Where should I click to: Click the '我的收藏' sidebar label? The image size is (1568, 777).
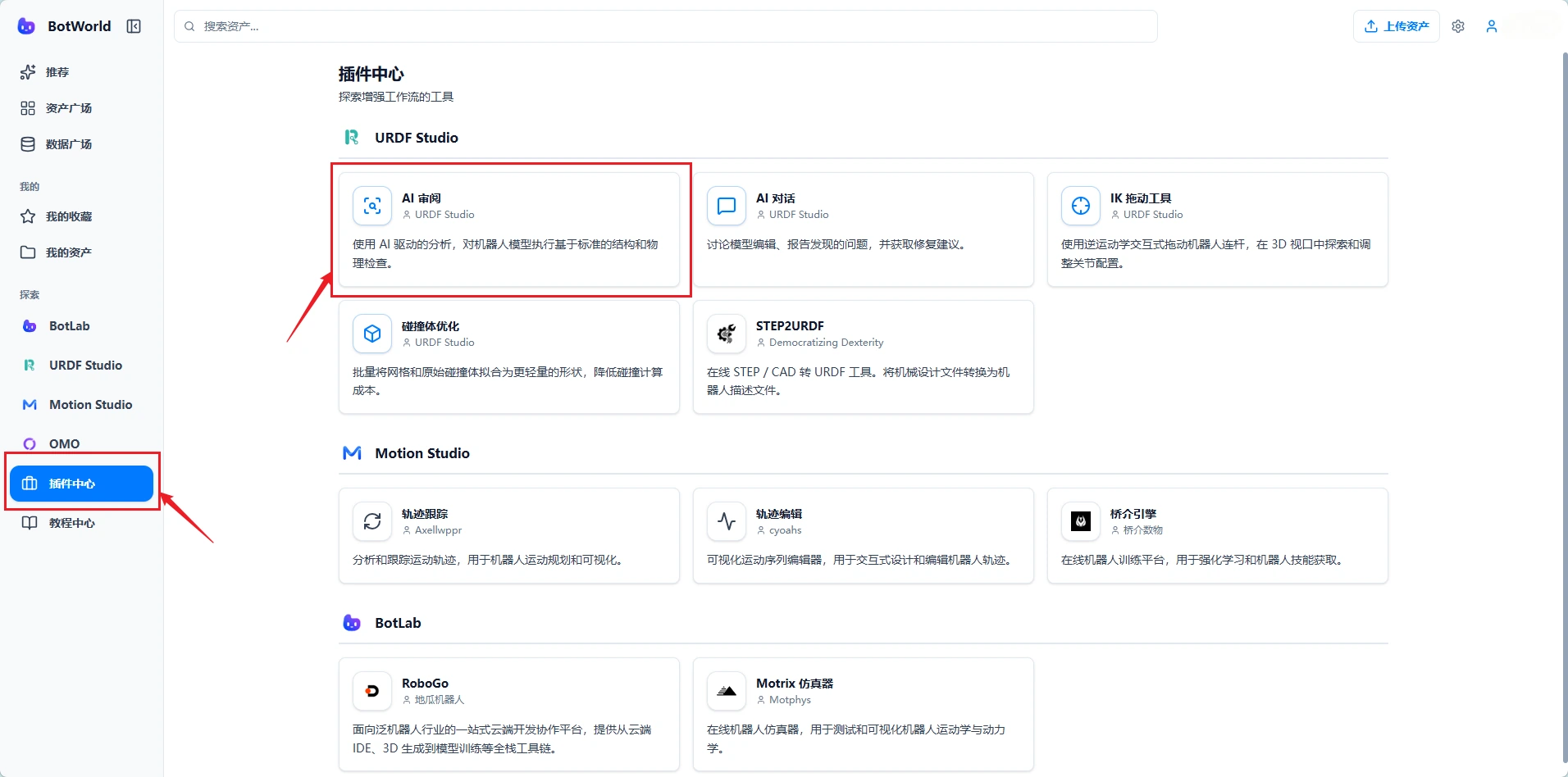pyautogui.click(x=69, y=216)
